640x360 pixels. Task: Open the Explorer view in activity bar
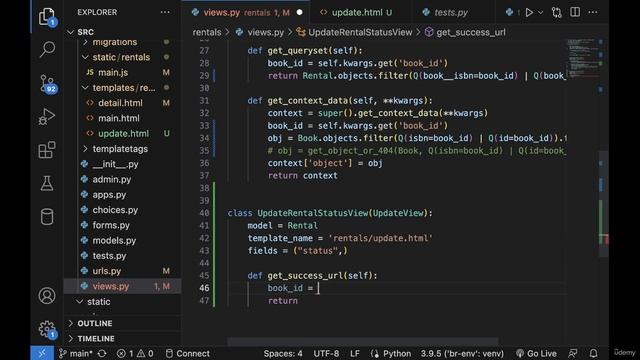(x=47, y=17)
